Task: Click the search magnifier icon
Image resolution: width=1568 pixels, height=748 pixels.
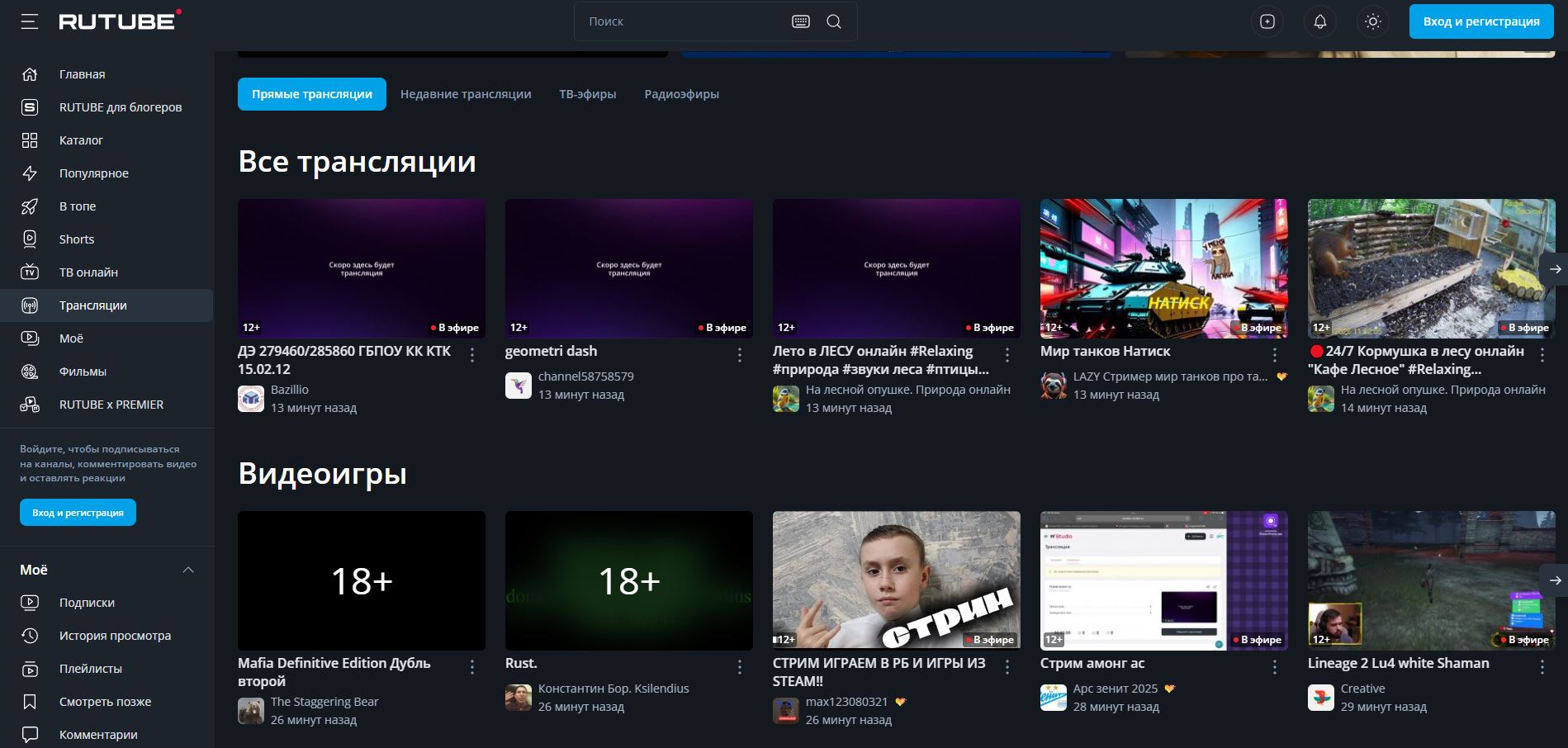Action: pos(834,21)
